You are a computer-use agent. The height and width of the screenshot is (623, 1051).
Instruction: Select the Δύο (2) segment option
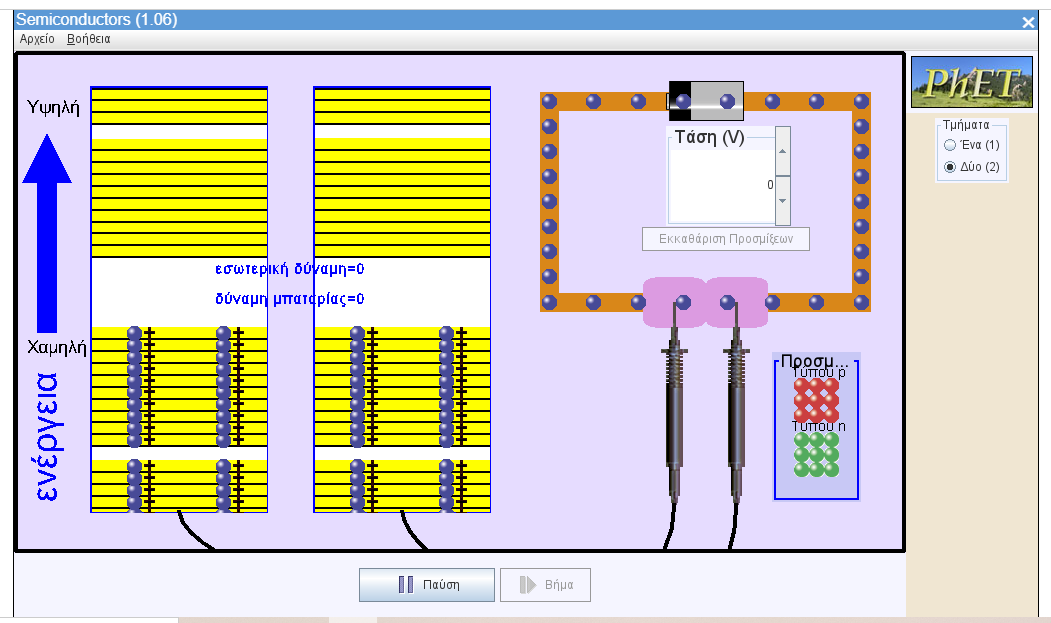pos(950,167)
